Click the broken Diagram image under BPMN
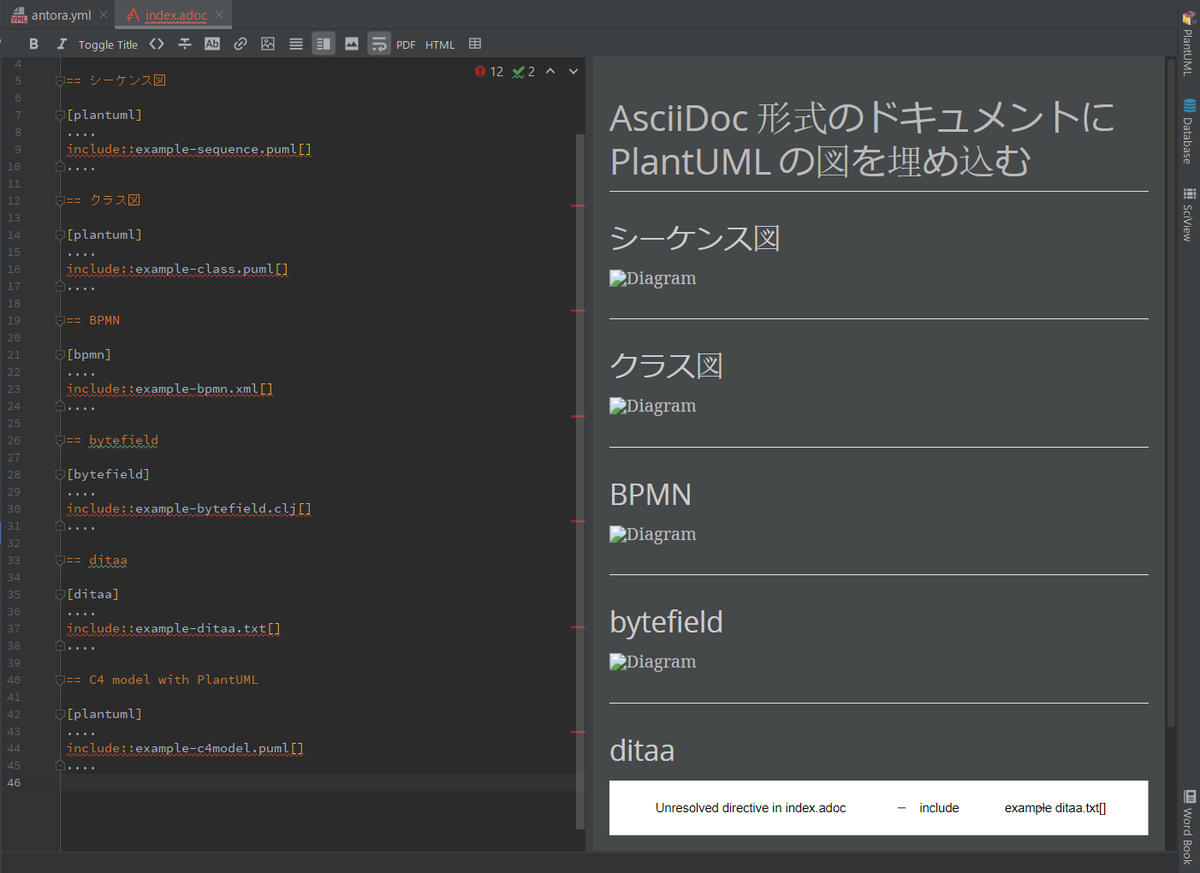Image resolution: width=1200 pixels, height=873 pixels. (653, 534)
